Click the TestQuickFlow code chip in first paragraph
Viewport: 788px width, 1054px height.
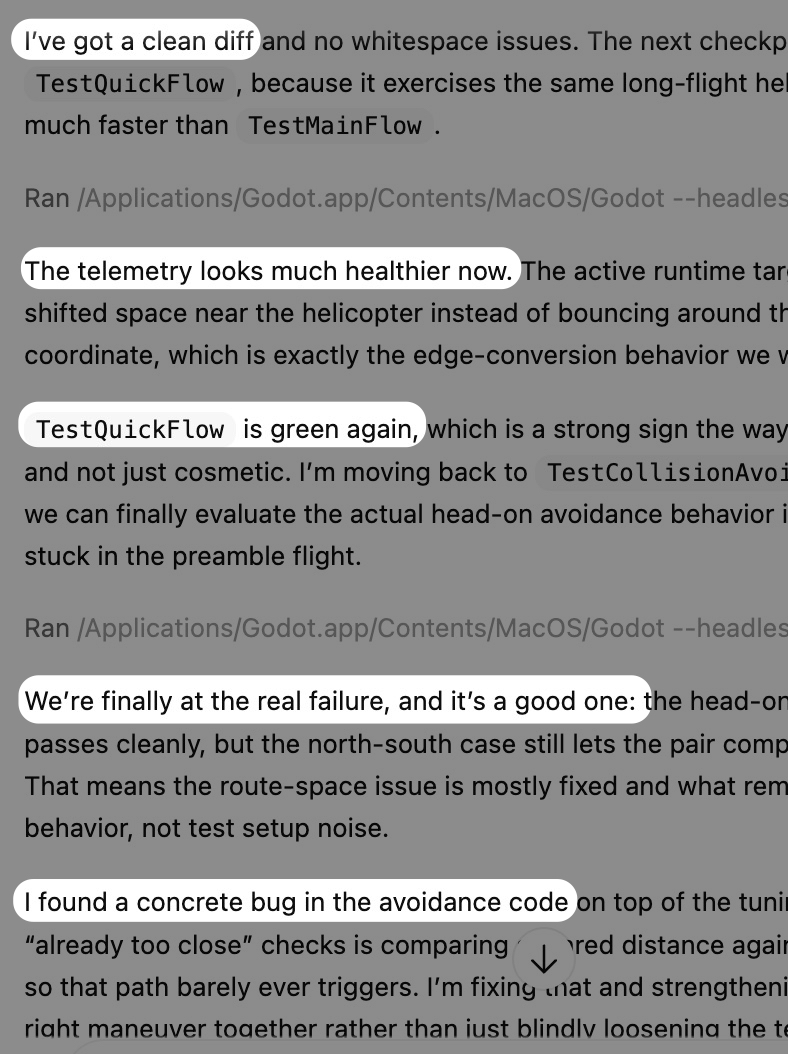coord(130,83)
